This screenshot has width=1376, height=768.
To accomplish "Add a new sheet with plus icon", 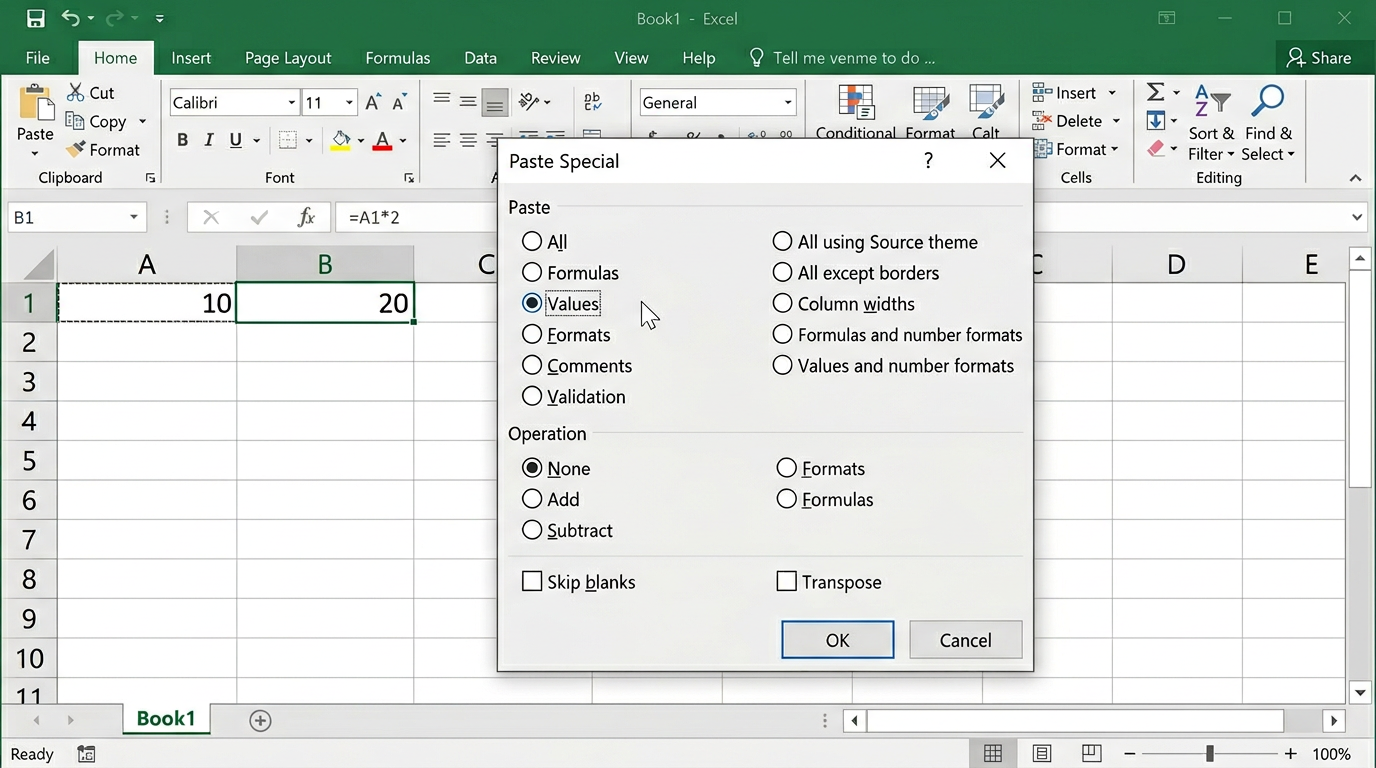I will point(260,720).
